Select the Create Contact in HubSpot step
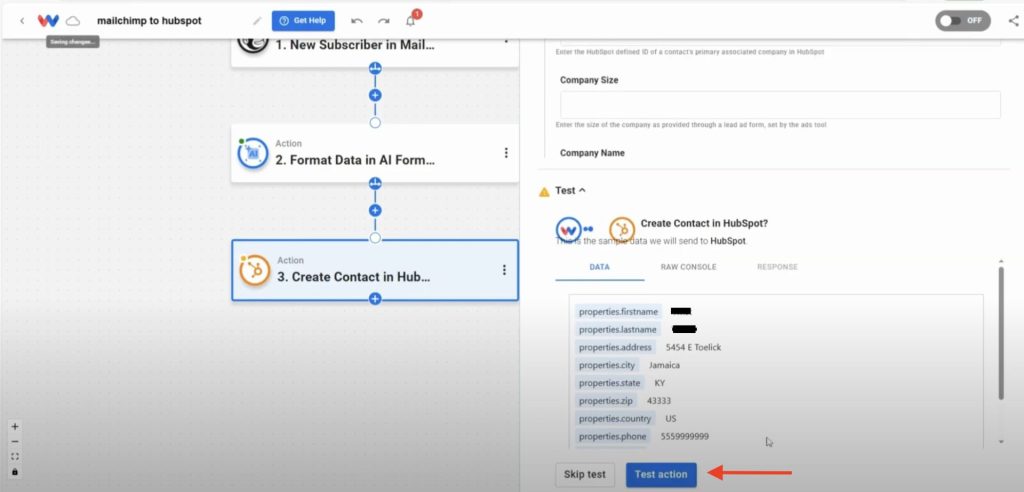1024x492 pixels. [375, 270]
